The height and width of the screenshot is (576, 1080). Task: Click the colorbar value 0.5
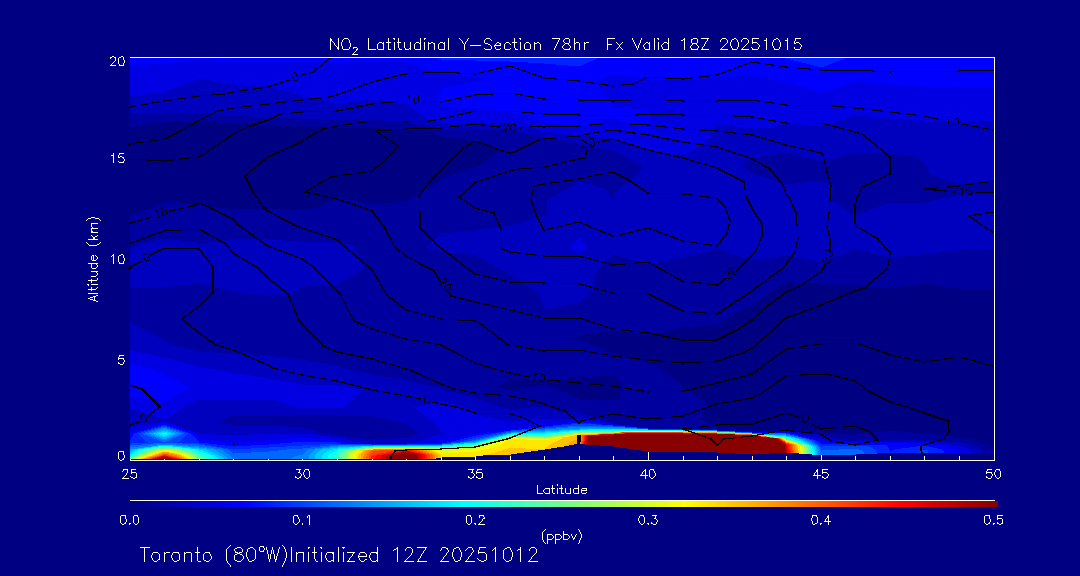click(x=994, y=520)
